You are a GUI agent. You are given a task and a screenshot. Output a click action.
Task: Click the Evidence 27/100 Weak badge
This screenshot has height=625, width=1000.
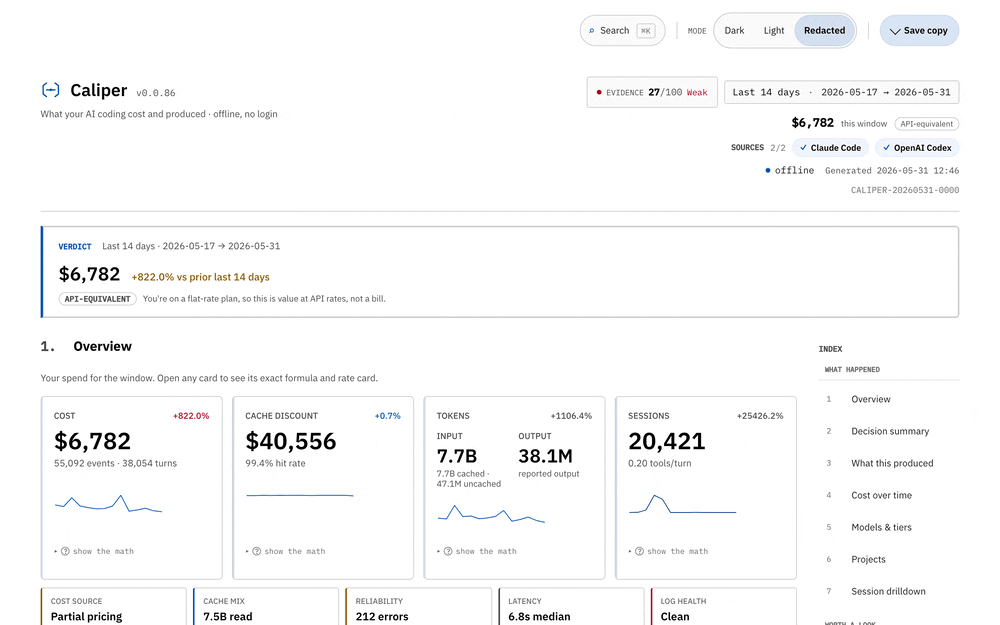coord(652,92)
